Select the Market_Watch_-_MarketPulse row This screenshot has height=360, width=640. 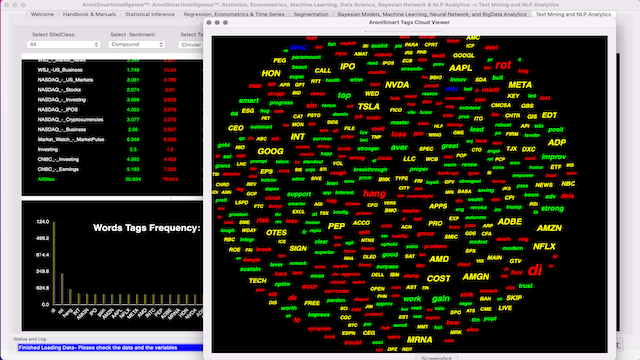[112, 140]
